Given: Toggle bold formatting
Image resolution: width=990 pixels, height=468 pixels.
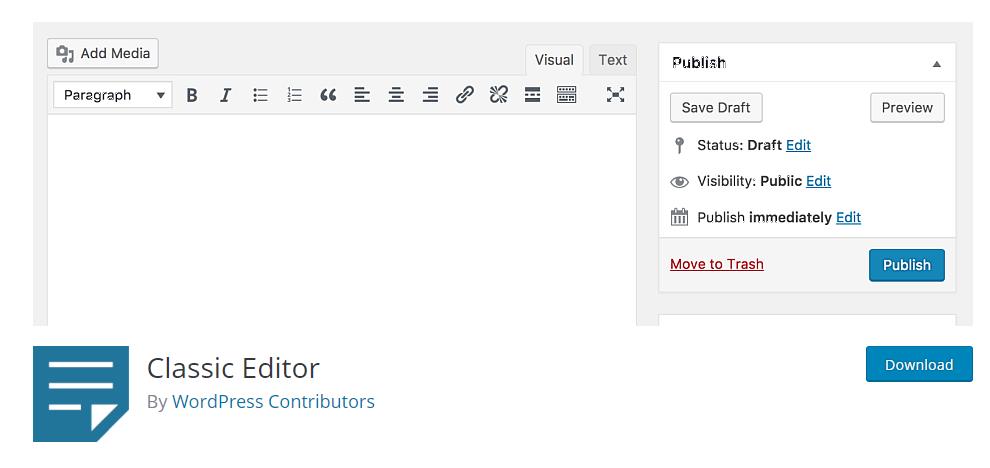Looking at the screenshot, I should tap(192, 95).
